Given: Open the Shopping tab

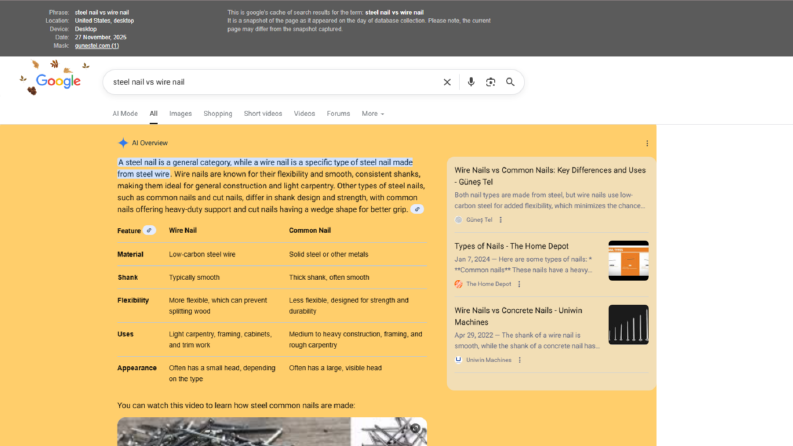Looking at the screenshot, I should 218,114.
